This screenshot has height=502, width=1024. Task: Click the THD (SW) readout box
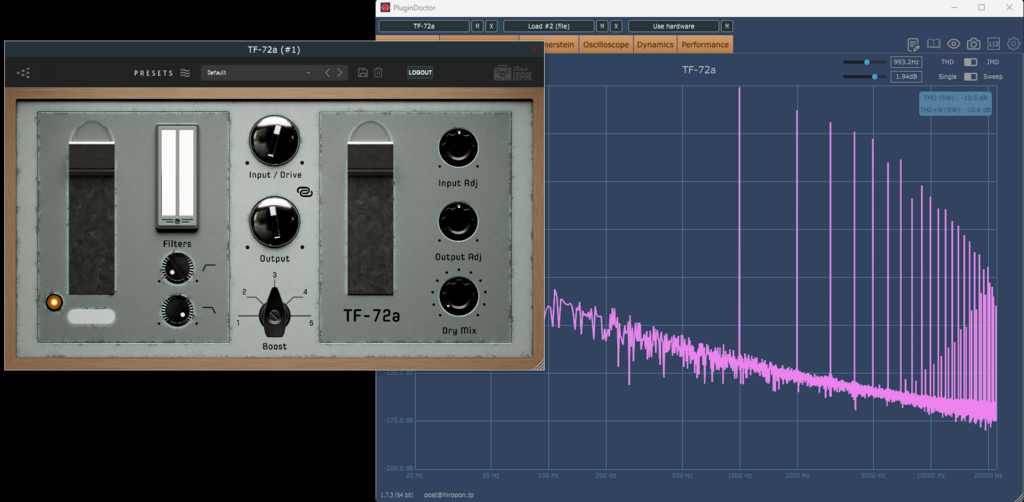[955, 104]
